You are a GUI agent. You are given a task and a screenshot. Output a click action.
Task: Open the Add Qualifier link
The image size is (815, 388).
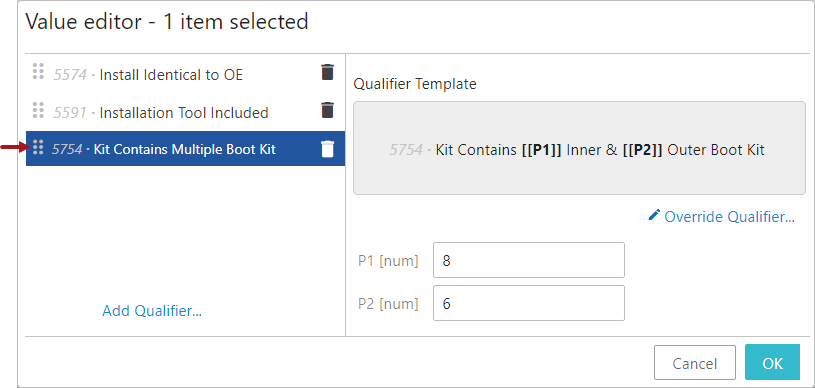coord(152,311)
